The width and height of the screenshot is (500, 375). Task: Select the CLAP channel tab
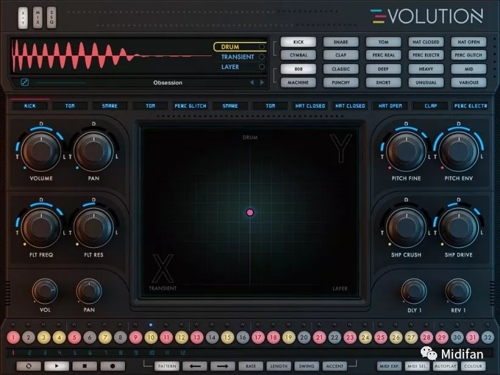(431, 106)
